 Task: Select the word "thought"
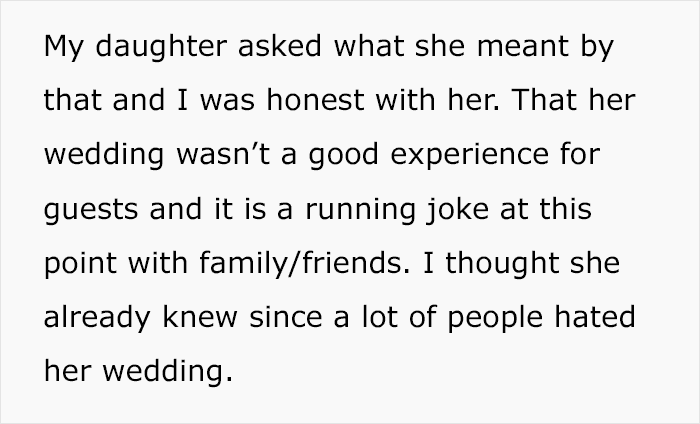click(502, 262)
